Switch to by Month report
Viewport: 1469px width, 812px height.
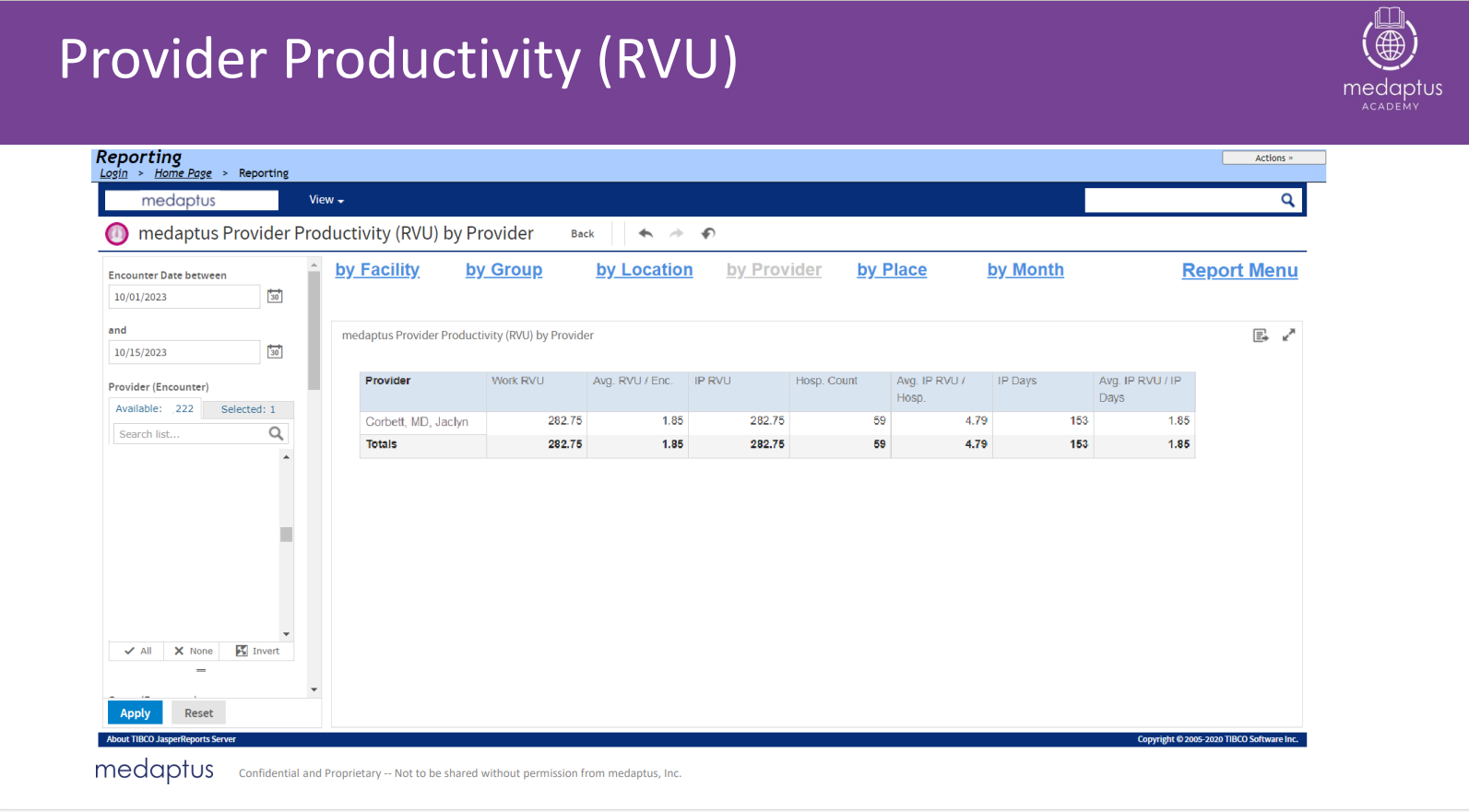1025,270
